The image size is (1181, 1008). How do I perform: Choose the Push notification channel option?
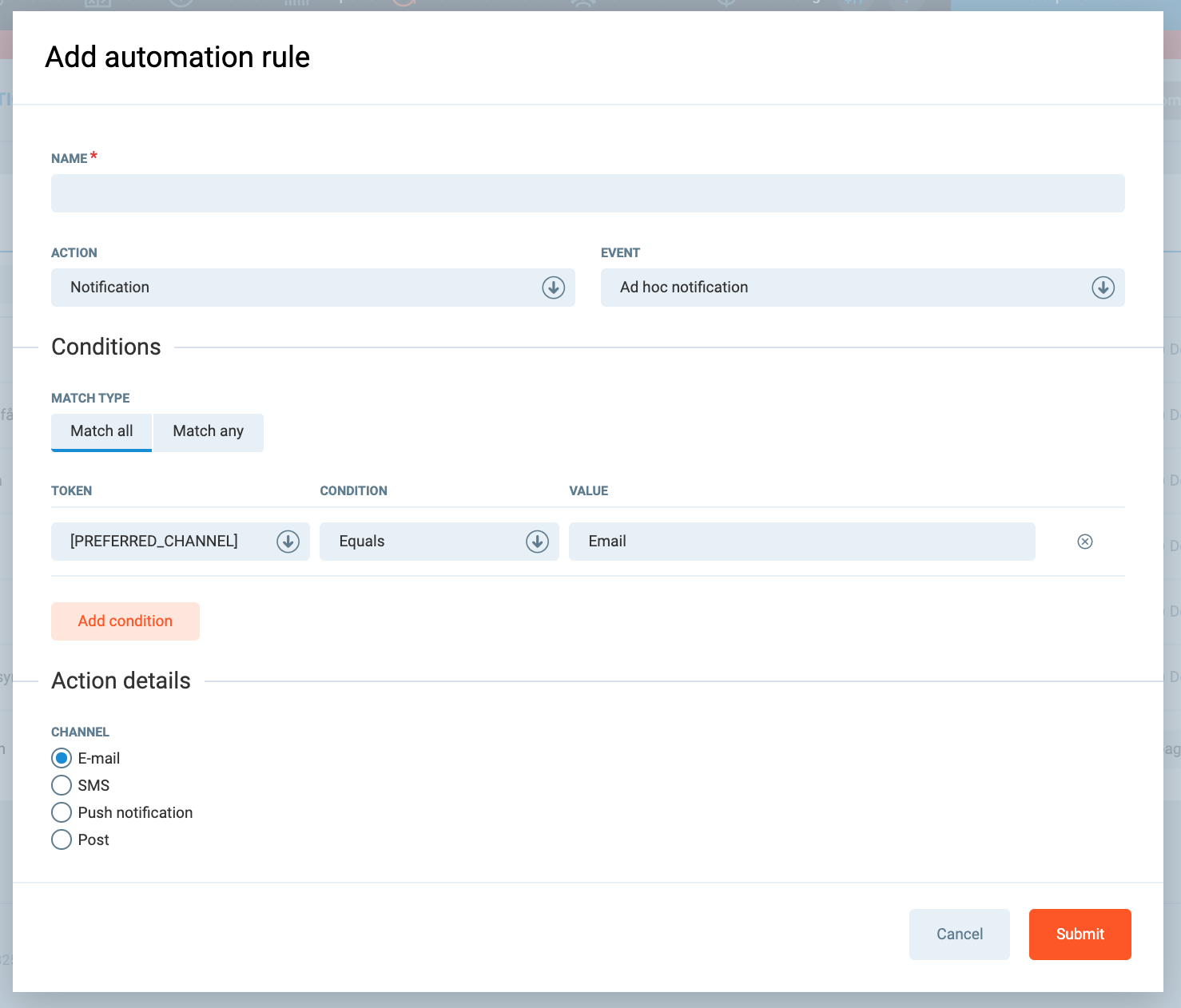tap(62, 812)
